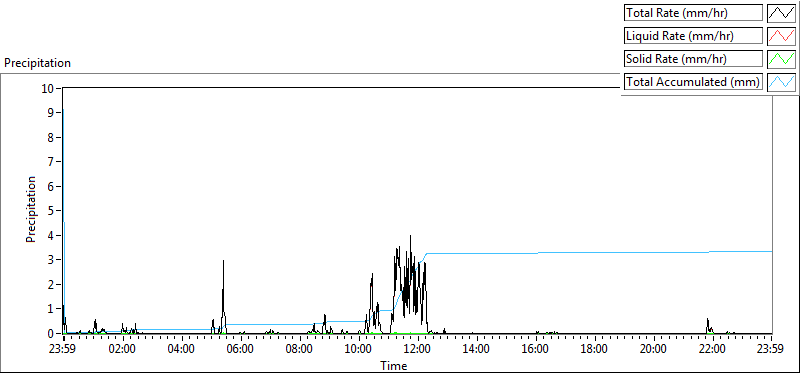This screenshot has width=800, height=373.
Task: Click the 06:00 time tick label
Action: [241, 350]
